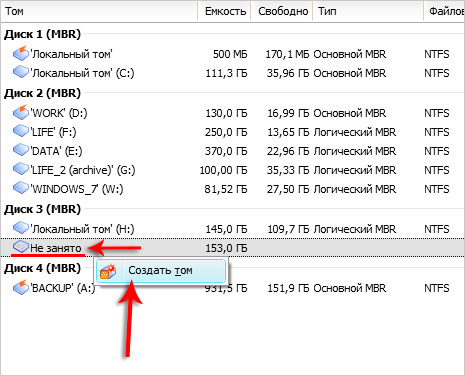The height and width of the screenshot is (376, 465).
Task: Click the 153,0 ГБ unallocated capacity value
Action: 226,248
